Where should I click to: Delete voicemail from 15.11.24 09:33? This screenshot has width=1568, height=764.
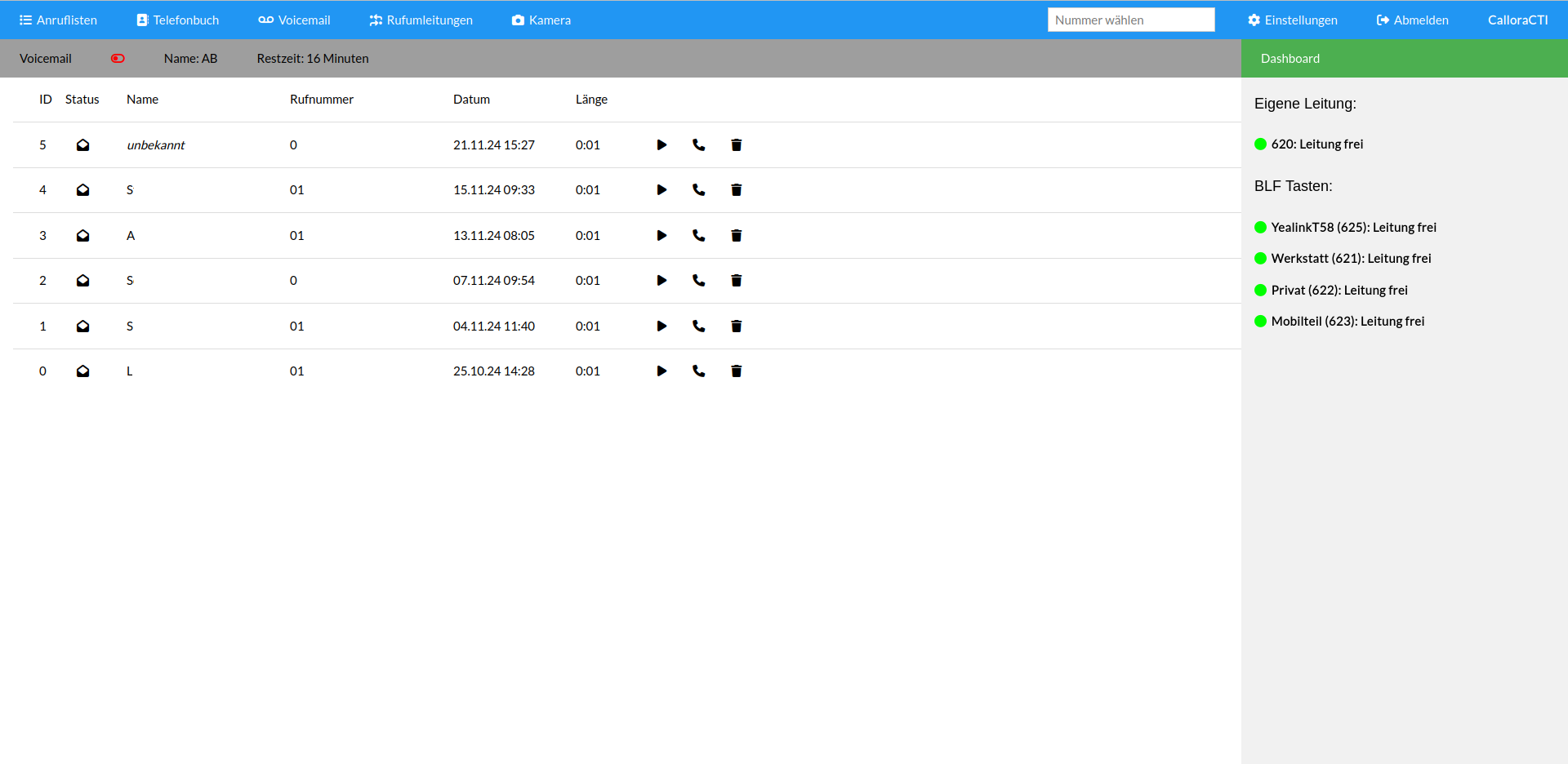737,190
